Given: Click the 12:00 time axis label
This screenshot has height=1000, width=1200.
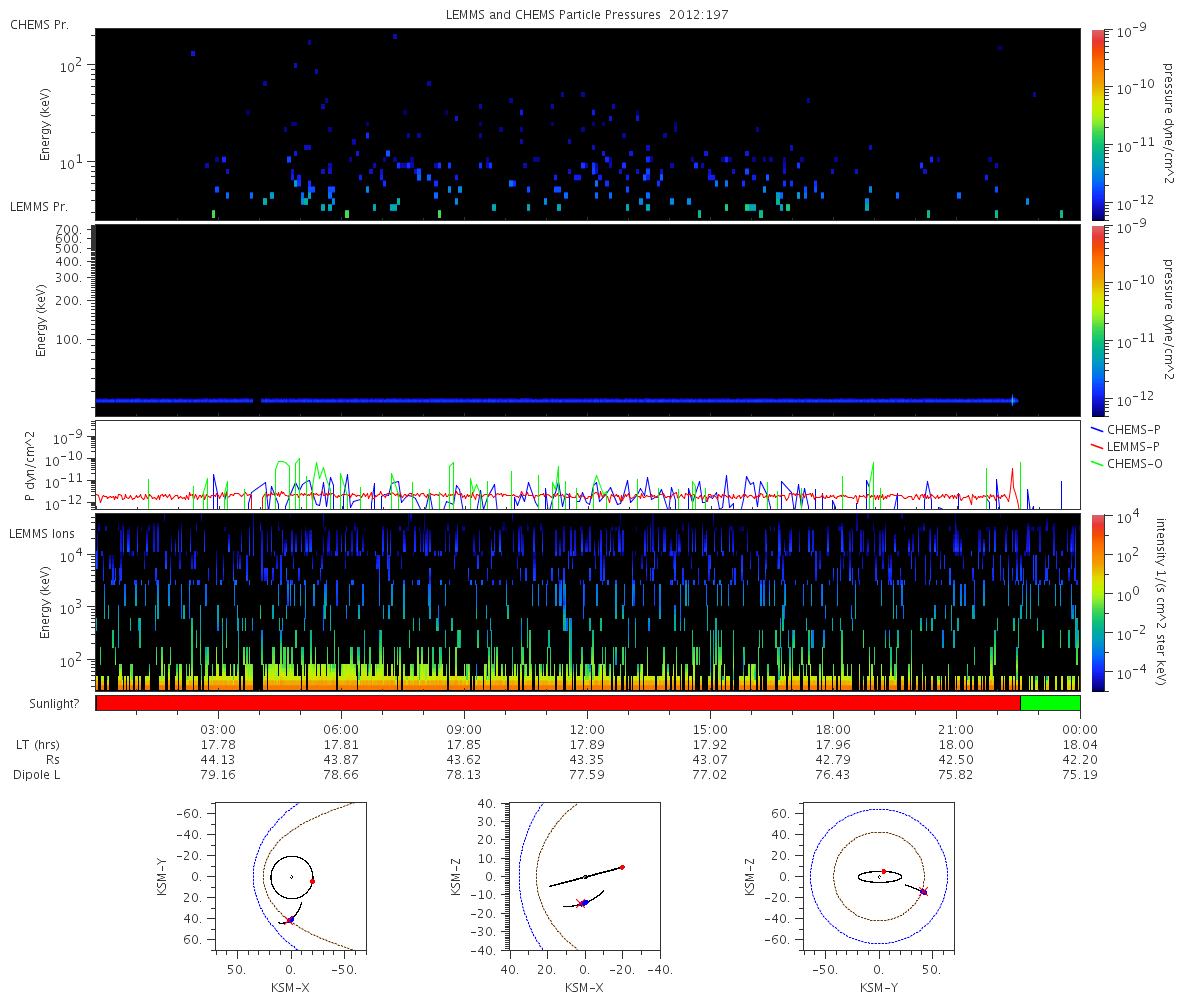Looking at the screenshot, I should click(587, 730).
